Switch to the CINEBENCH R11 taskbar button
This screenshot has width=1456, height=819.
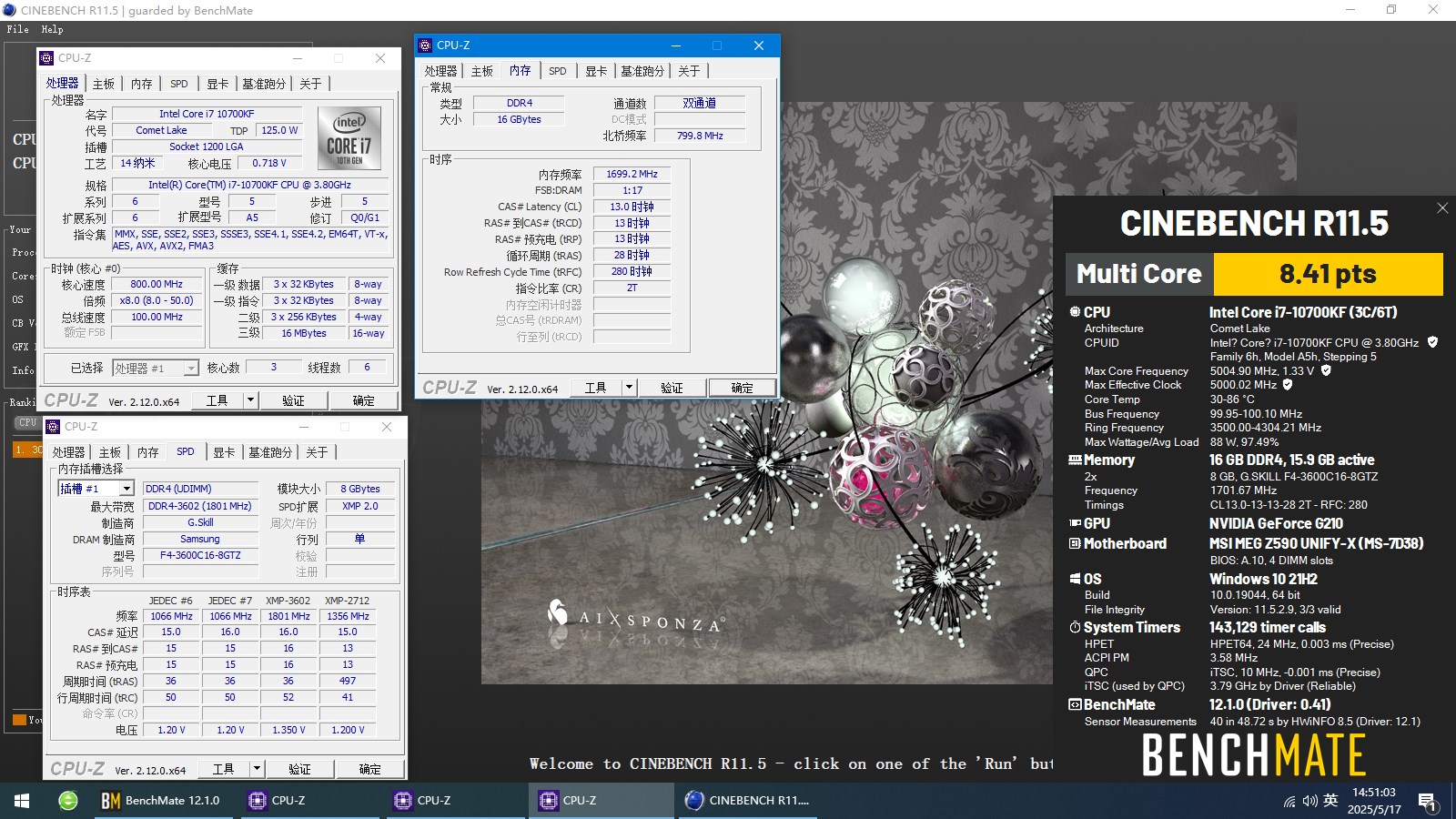(748, 801)
